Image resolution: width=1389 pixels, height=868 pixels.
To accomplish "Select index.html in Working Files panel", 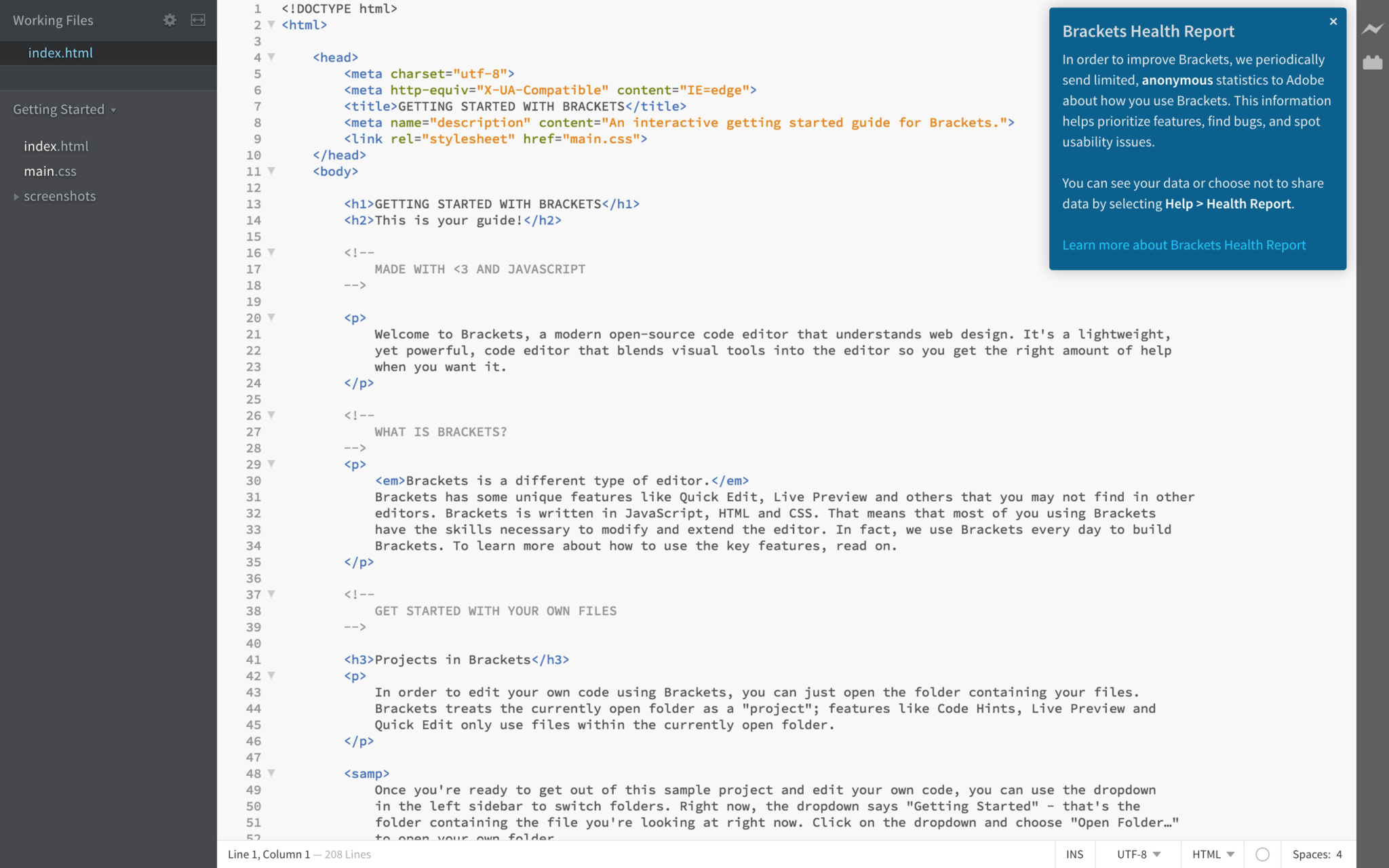I will pyautogui.click(x=59, y=52).
